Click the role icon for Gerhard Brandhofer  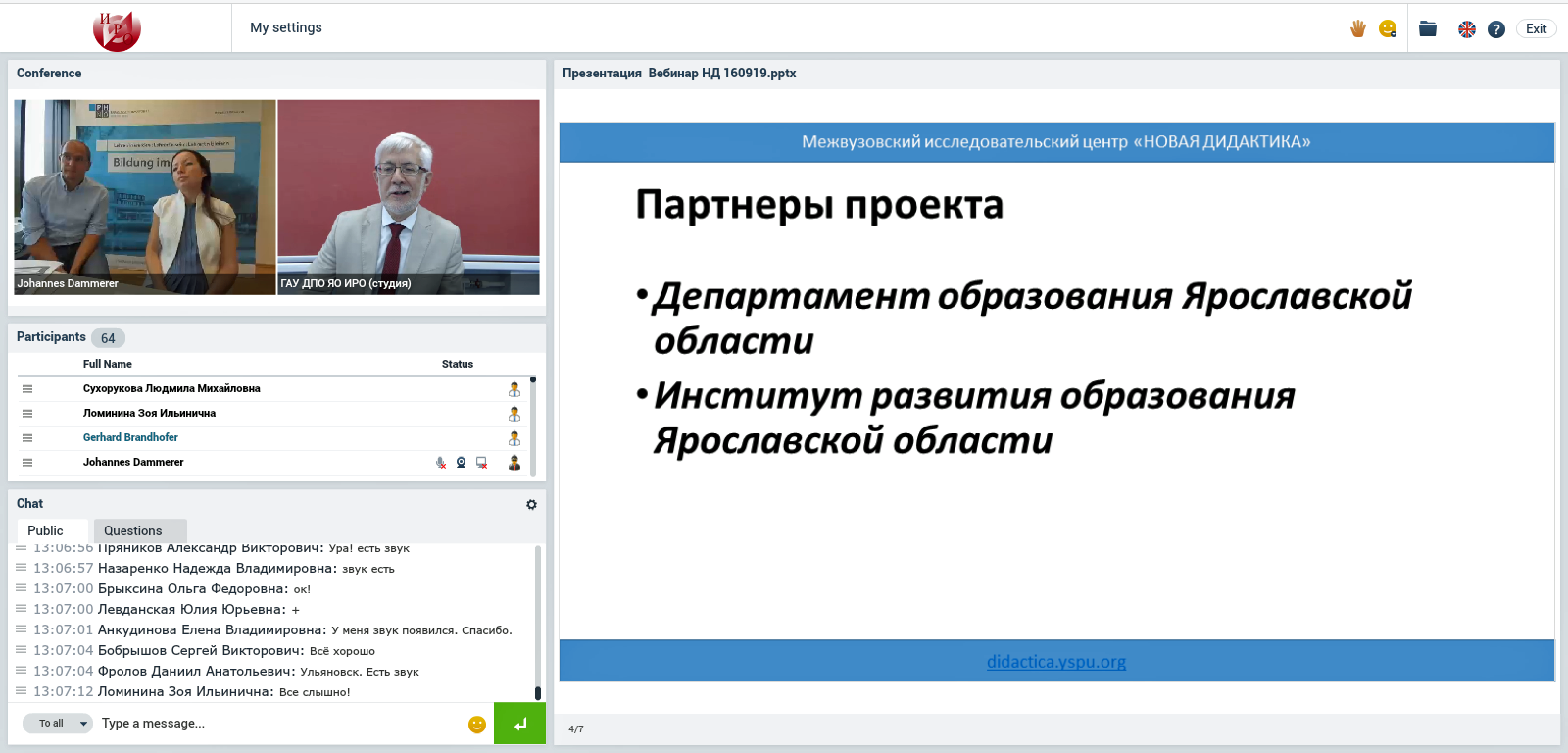(514, 438)
